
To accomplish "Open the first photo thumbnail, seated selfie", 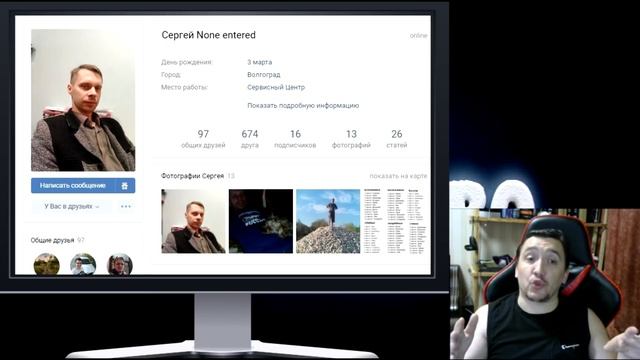I will click(193, 221).
